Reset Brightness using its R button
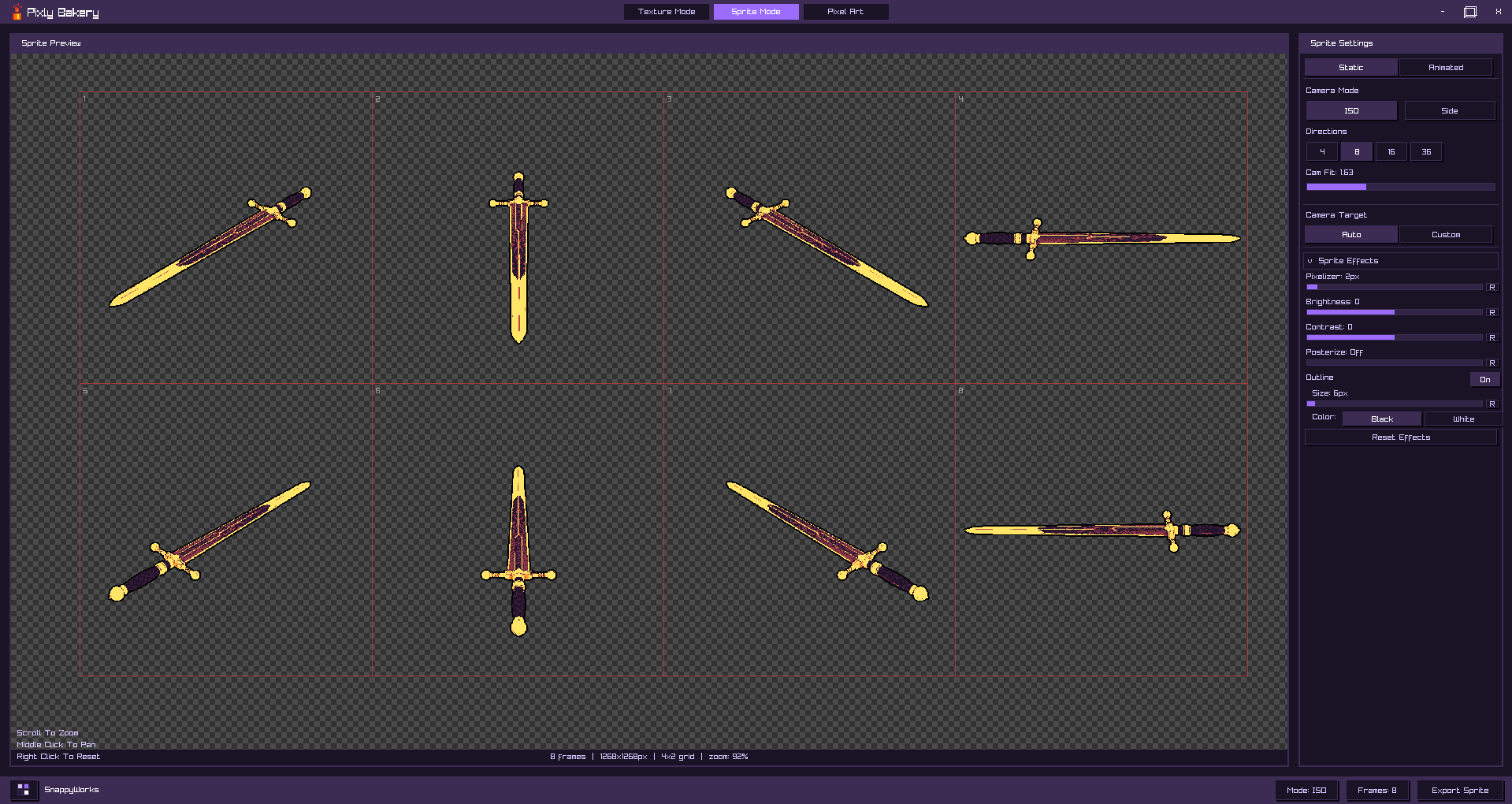This screenshot has width=1512, height=804. click(x=1492, y=312)
